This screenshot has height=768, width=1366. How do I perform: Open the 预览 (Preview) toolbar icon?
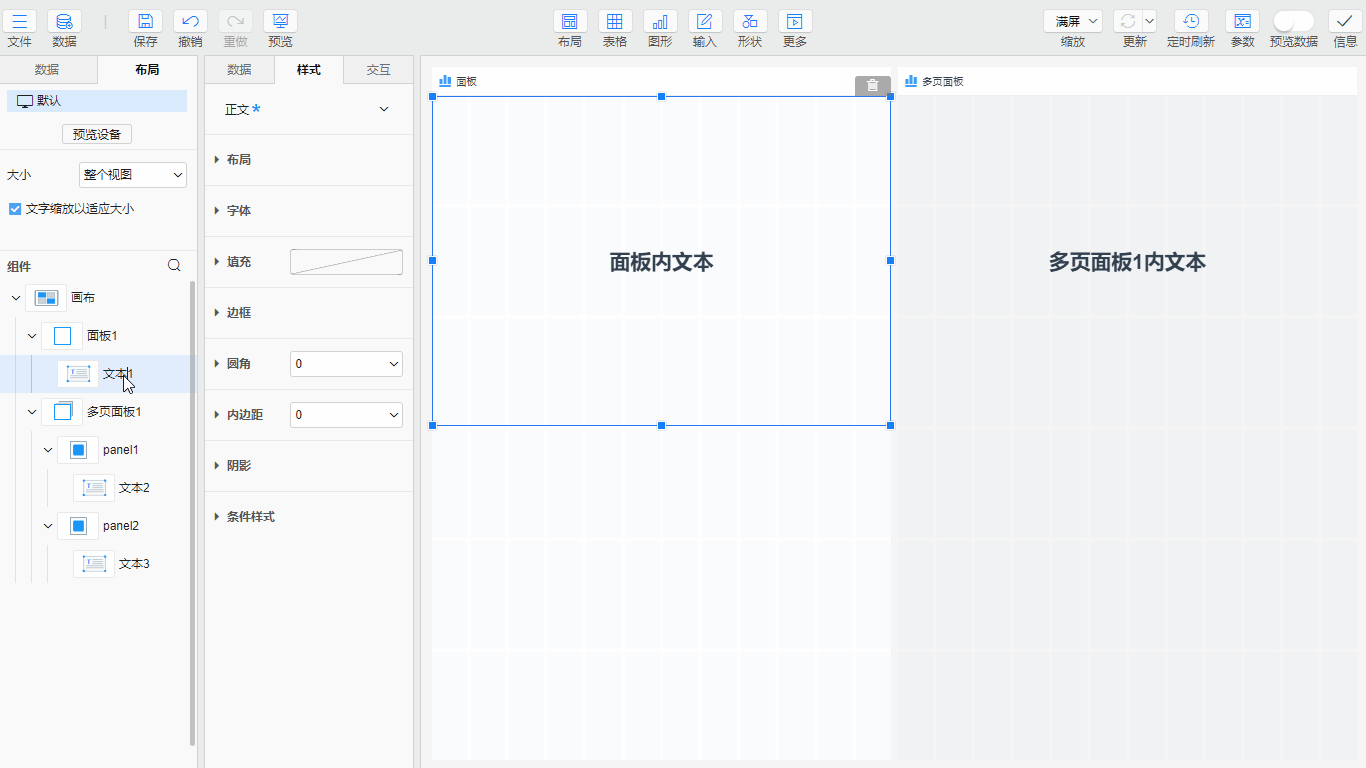(x=280, y=22)
